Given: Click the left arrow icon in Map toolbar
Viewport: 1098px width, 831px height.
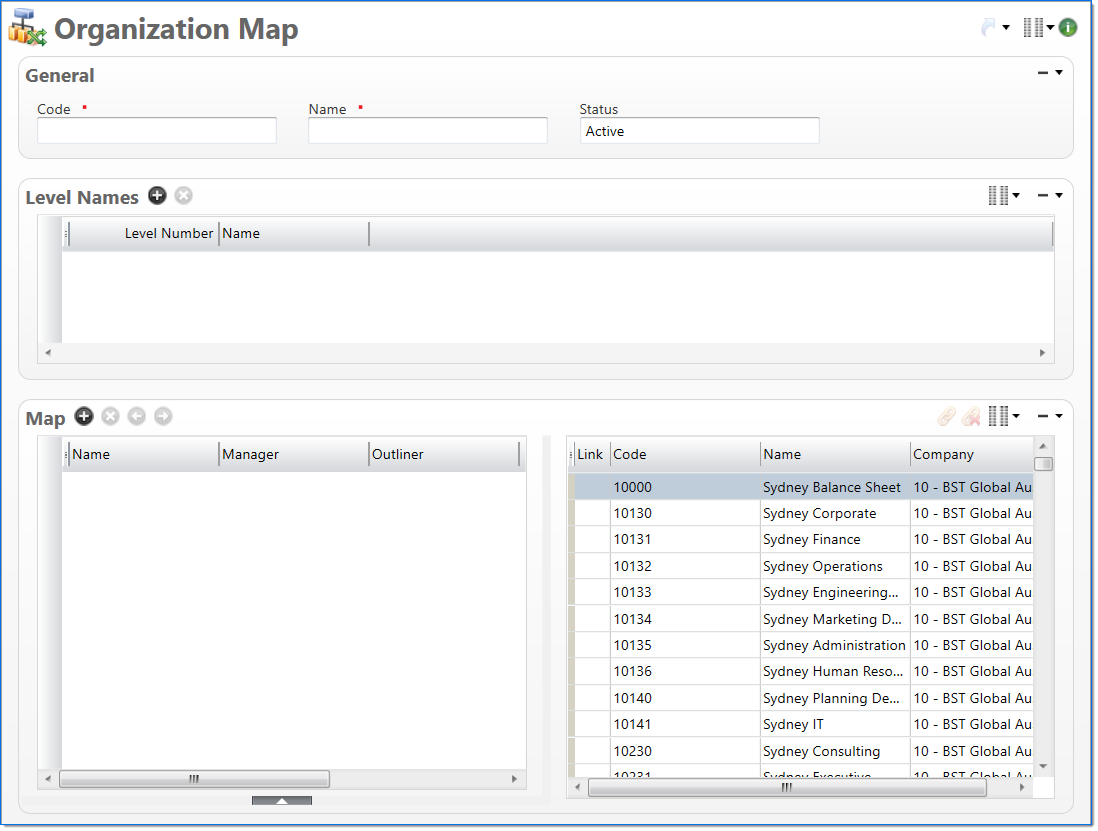Looking at the screenshot, I should (137, 416).
